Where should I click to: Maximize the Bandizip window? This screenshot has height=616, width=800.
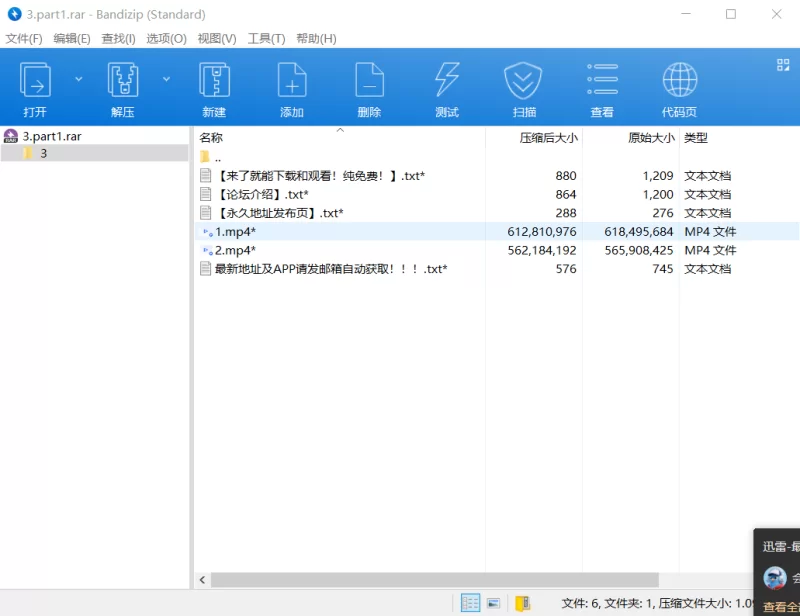(x=731, y=14)
